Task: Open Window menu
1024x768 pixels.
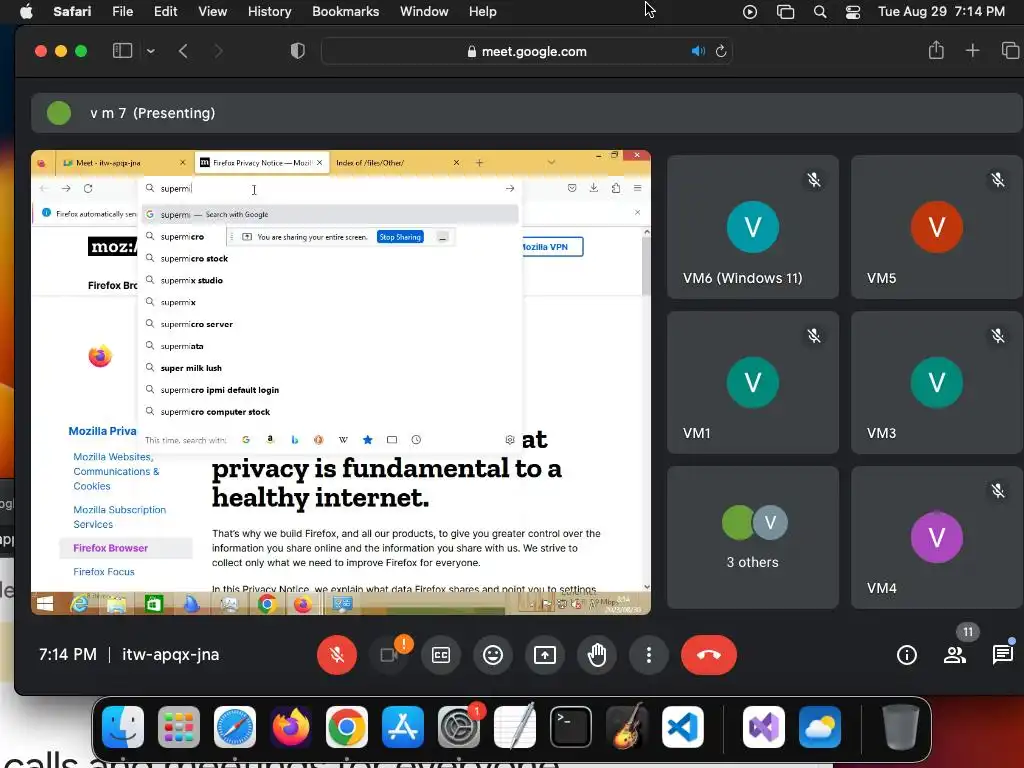Action: pos(424,11)
